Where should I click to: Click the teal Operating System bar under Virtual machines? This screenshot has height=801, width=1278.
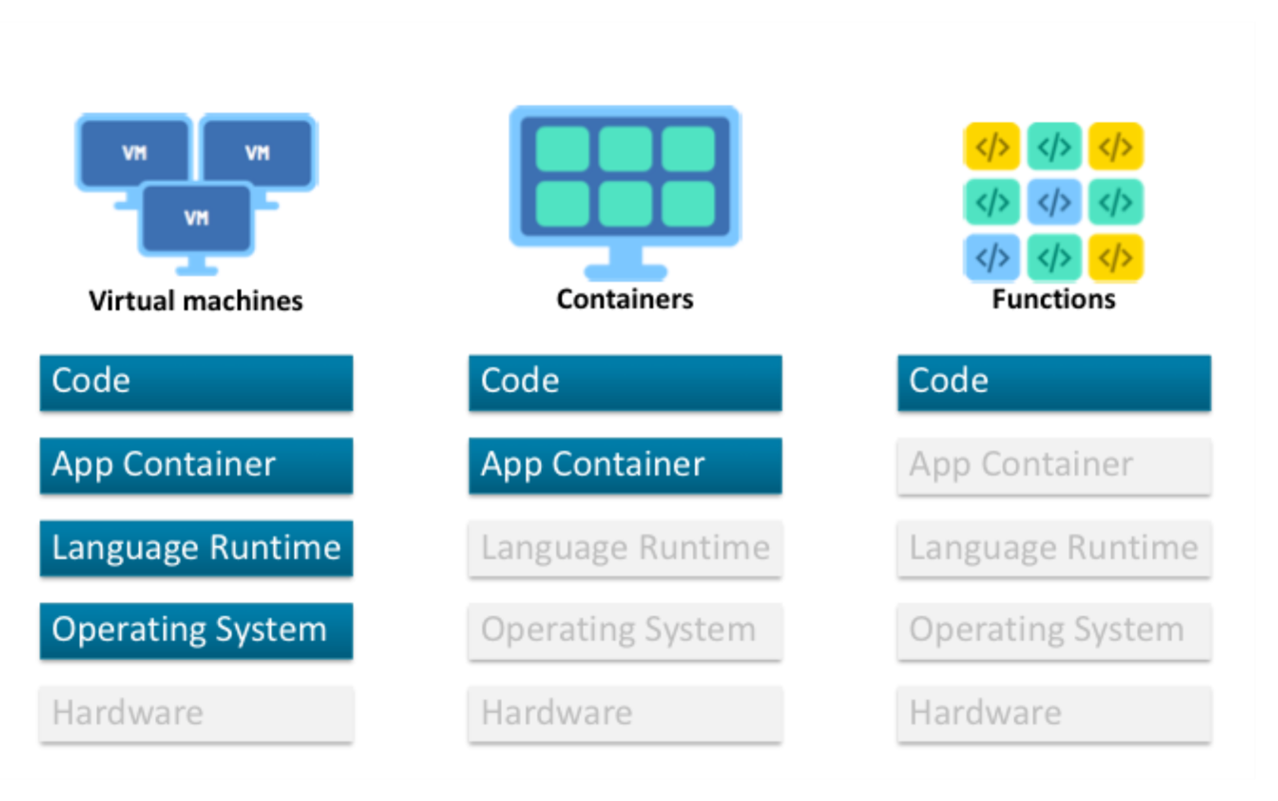(x=196, y=631)
